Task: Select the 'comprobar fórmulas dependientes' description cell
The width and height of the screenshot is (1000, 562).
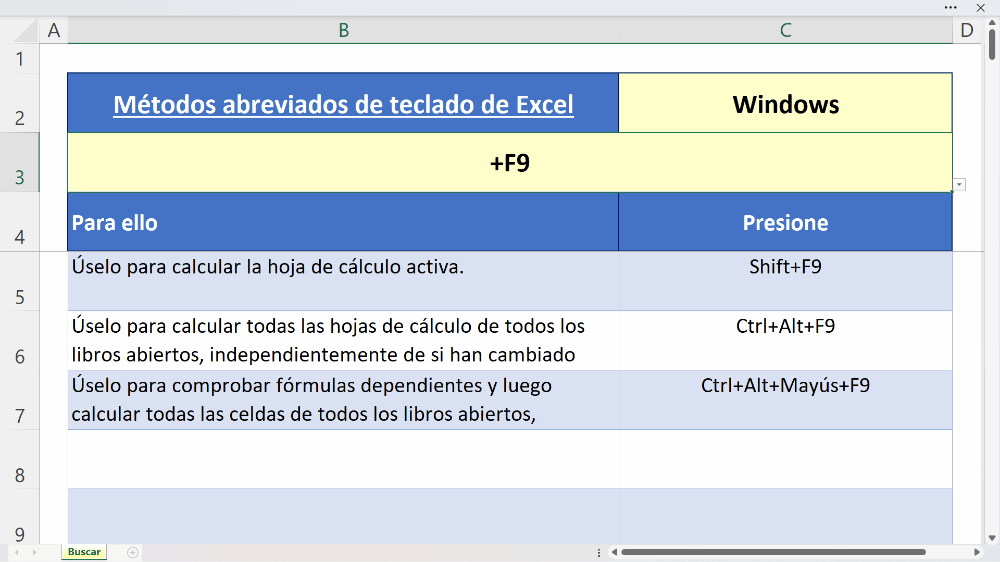Action: pyautogui.click(x=343, y=400)
